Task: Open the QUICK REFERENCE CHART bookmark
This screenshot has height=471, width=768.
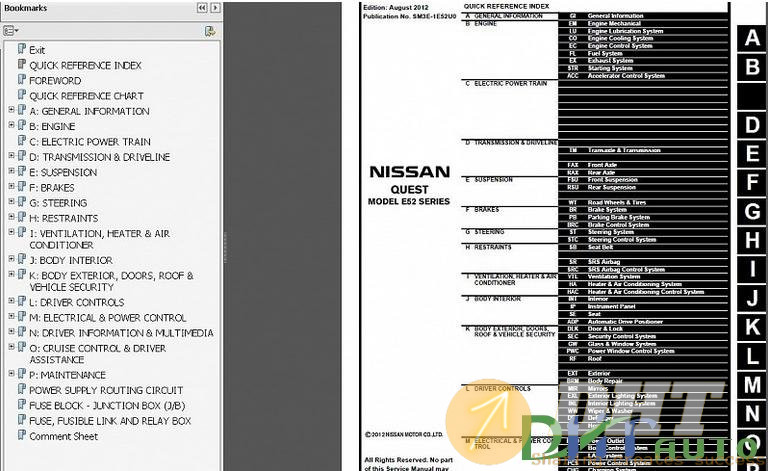Action: (87, 96)
